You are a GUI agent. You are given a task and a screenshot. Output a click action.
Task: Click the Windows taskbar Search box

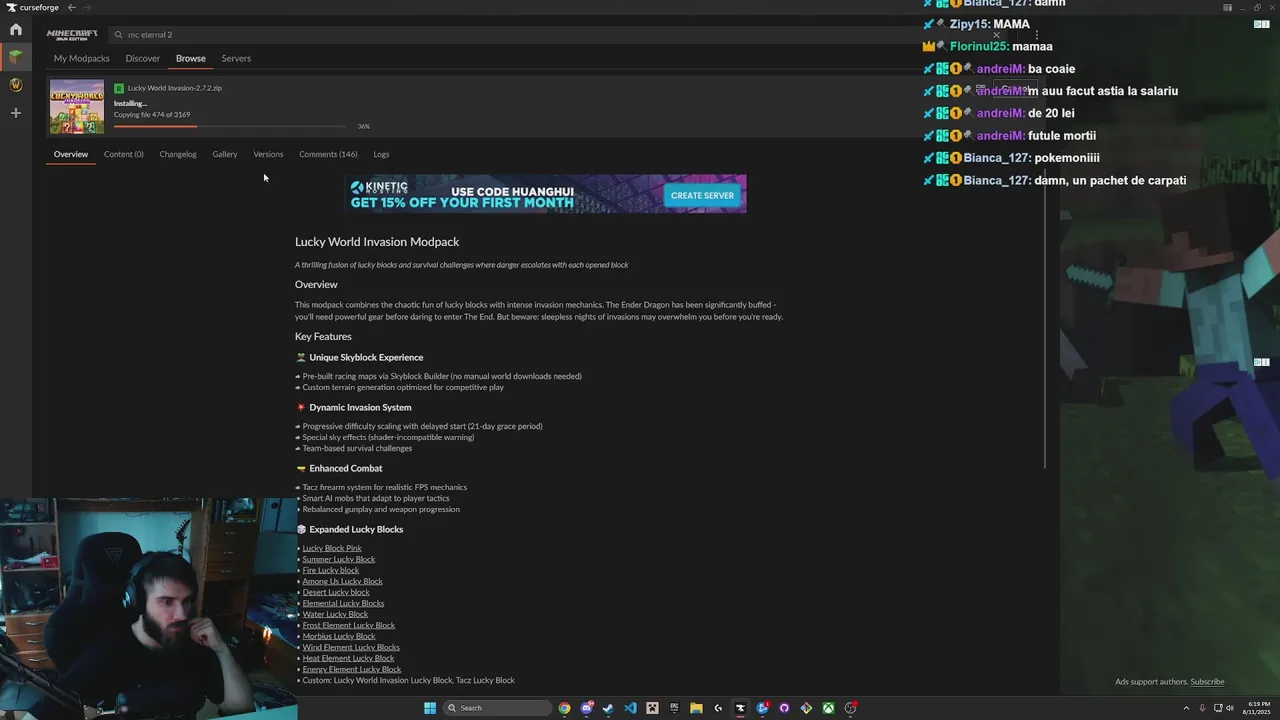497,708
